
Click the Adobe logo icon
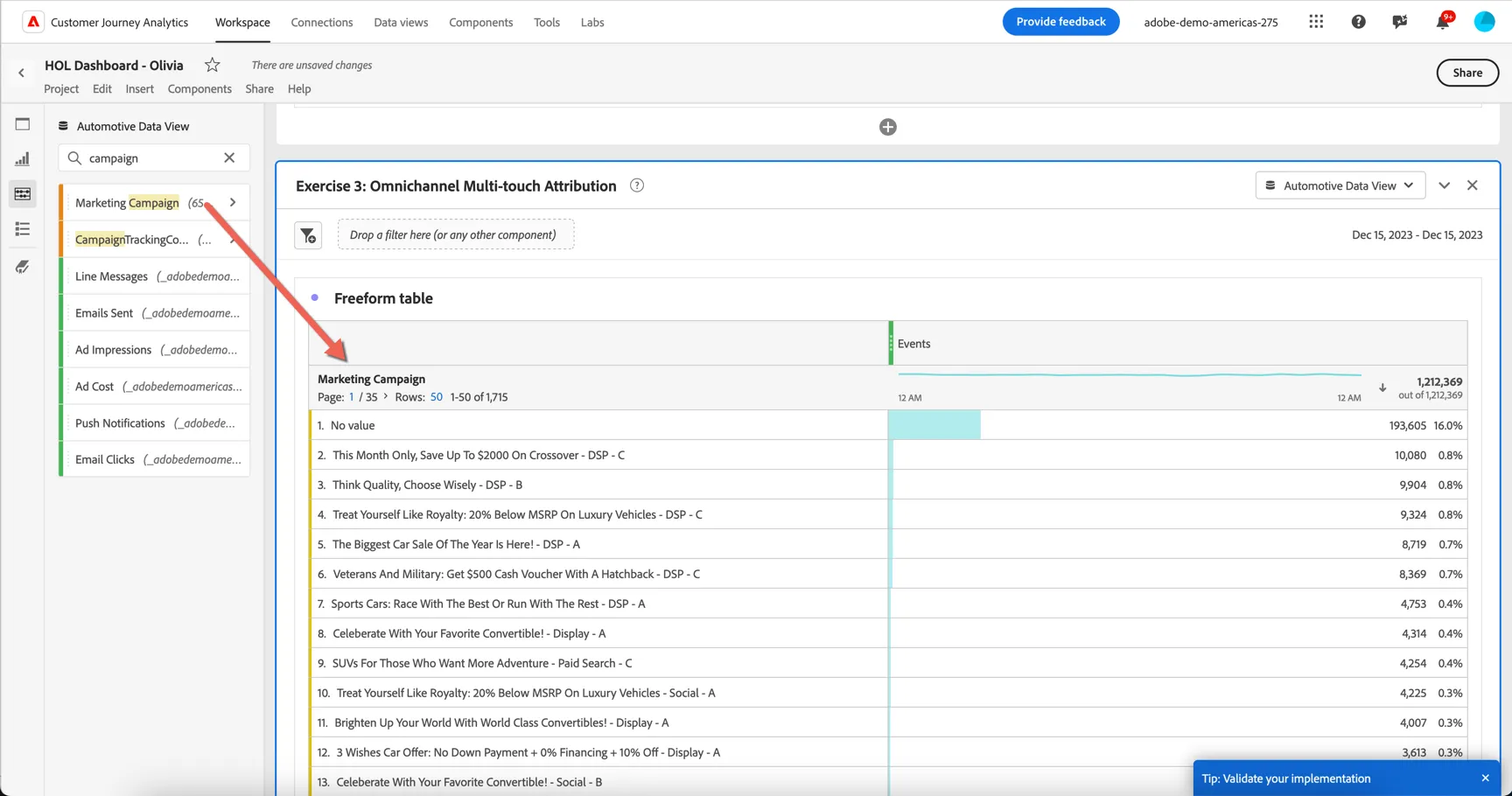click(x=32, y=22)
